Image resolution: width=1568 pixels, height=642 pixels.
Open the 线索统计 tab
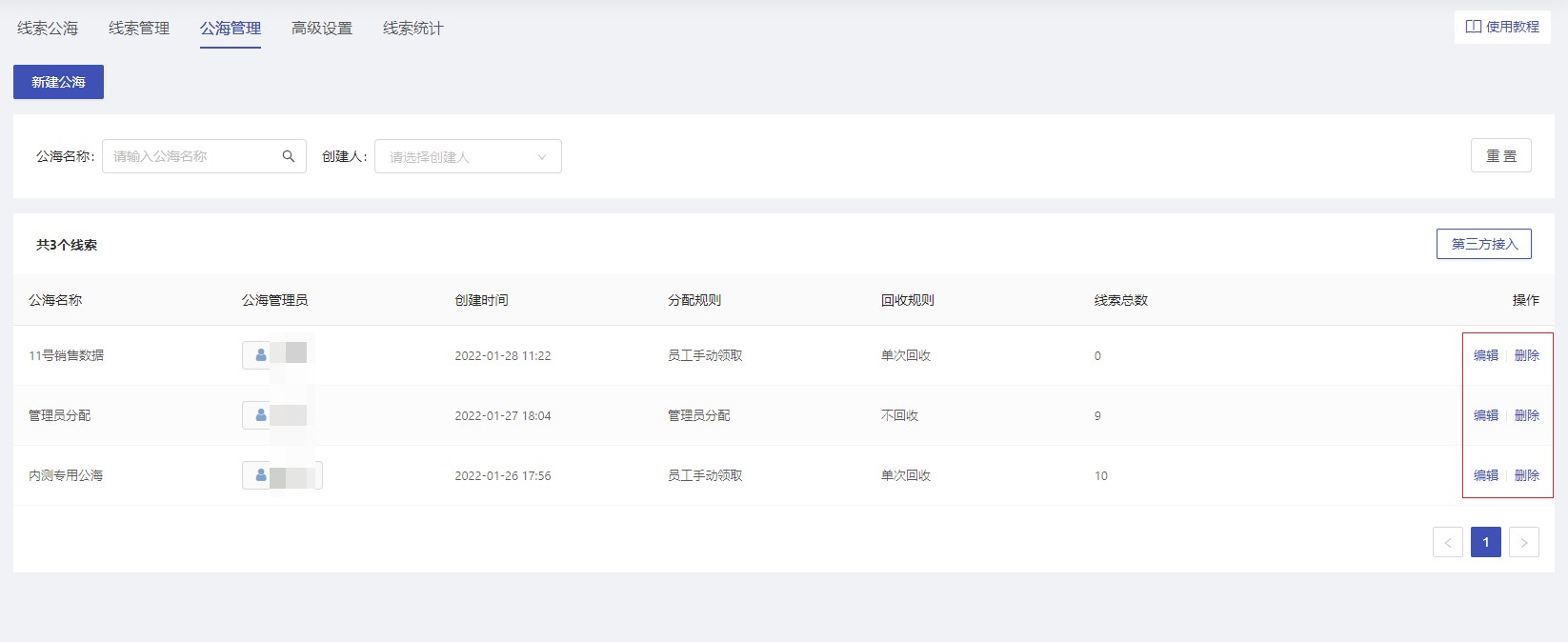(413, 29)
